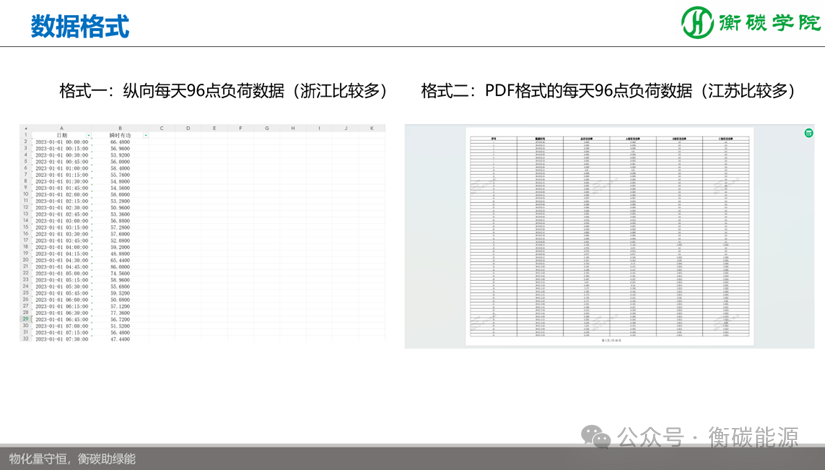825x470 pixels.
Task: Select column F header
Action: click(240, 128)
